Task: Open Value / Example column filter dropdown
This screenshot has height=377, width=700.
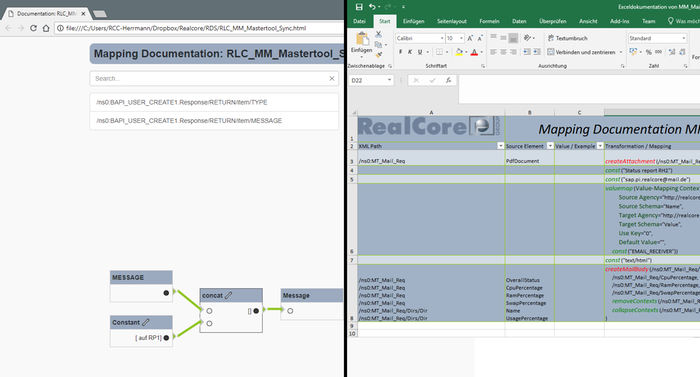Action: pos(600,146)
